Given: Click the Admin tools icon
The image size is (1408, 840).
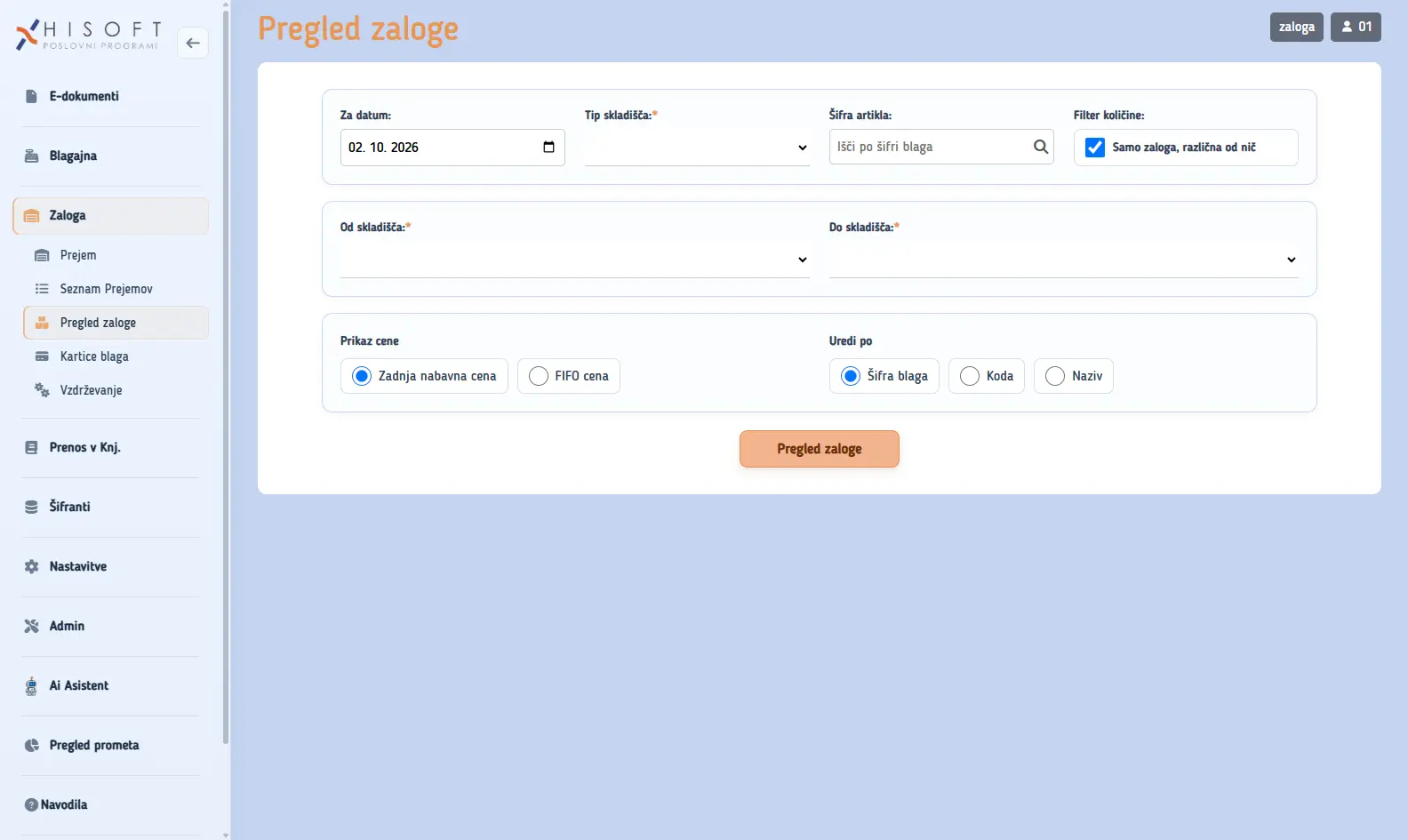Looking at the screenshot, I should point(32,626).
